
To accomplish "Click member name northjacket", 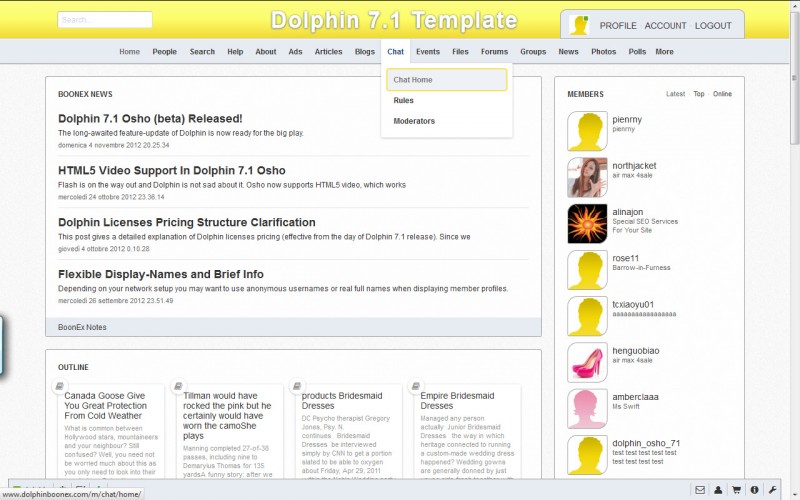I will 634,166.
